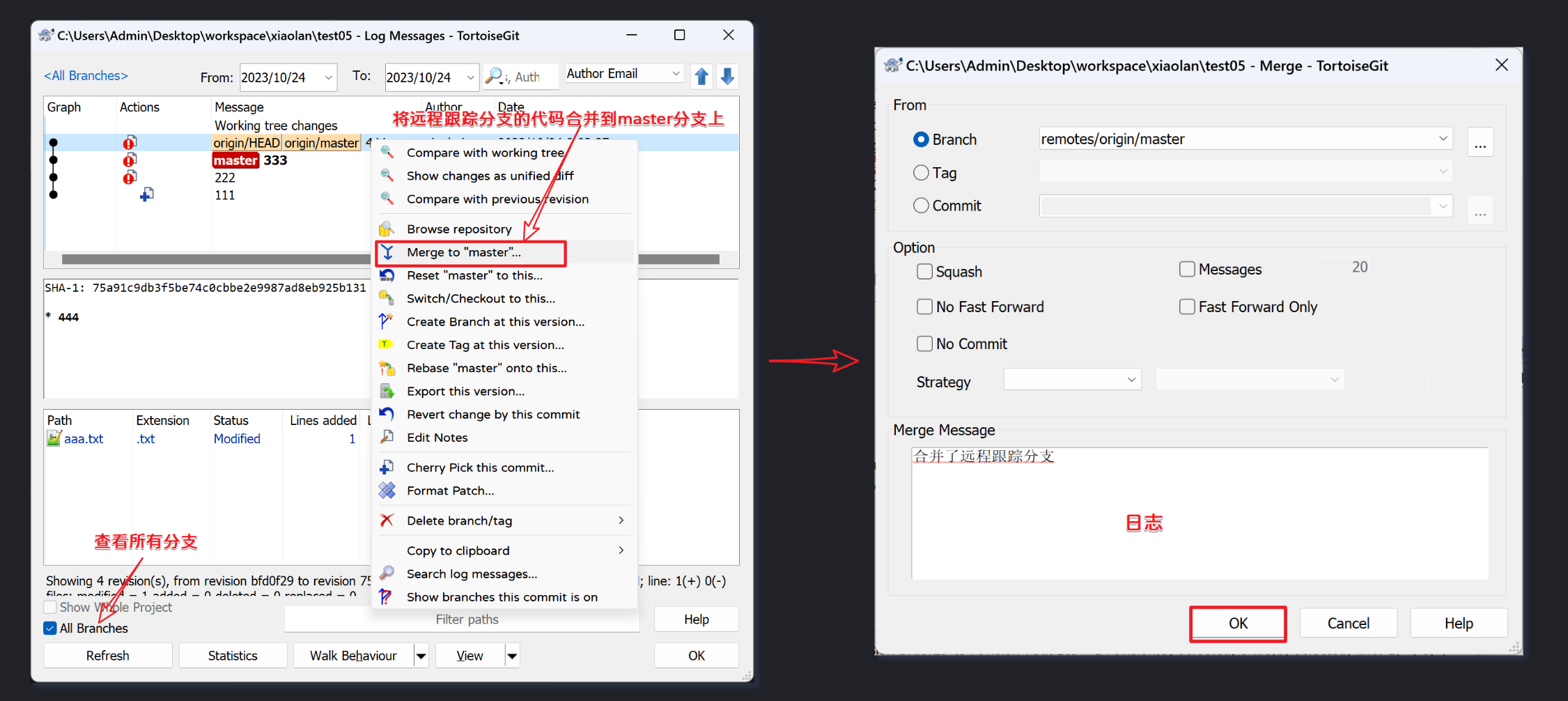Select the Commit radio button in Merge dialog

coord(921,206)
